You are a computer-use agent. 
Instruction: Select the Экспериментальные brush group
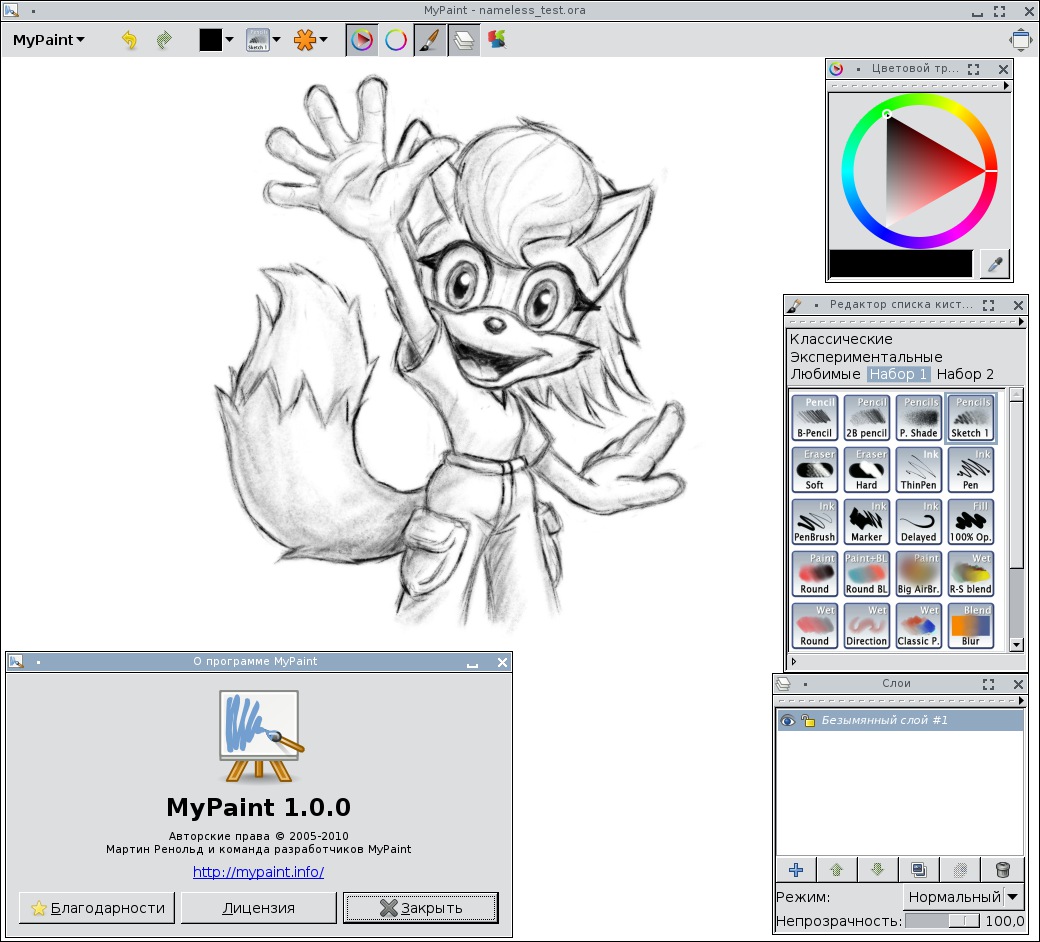tap(866, 357)
